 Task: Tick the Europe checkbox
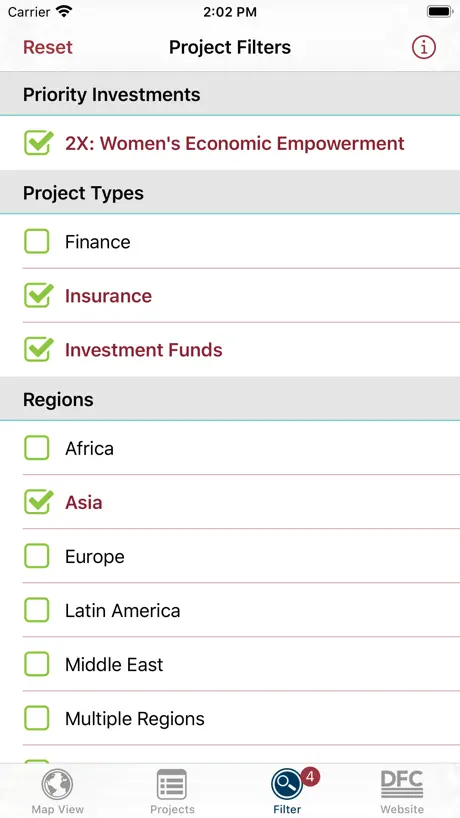[x=37, y=556]
